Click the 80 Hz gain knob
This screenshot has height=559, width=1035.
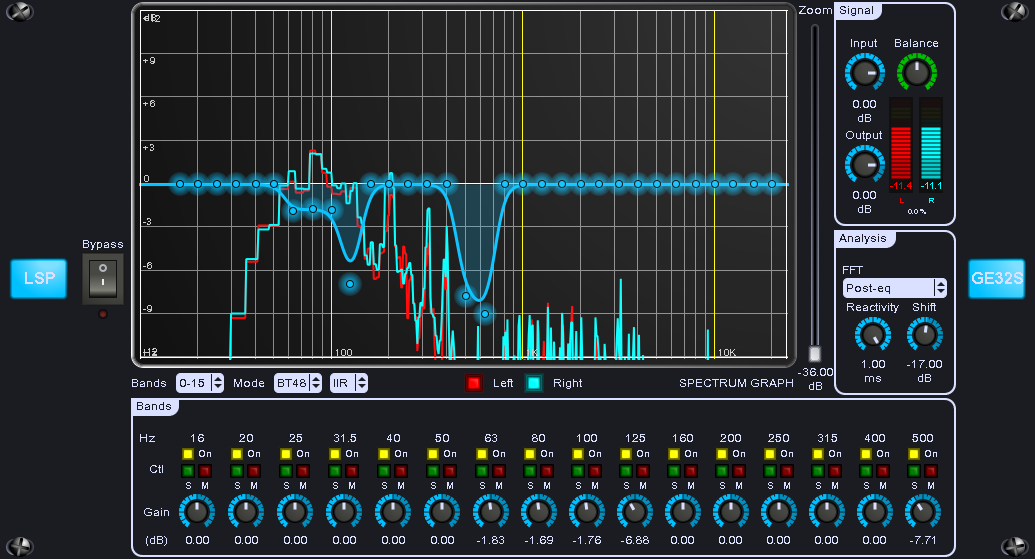tap(539, 511)
